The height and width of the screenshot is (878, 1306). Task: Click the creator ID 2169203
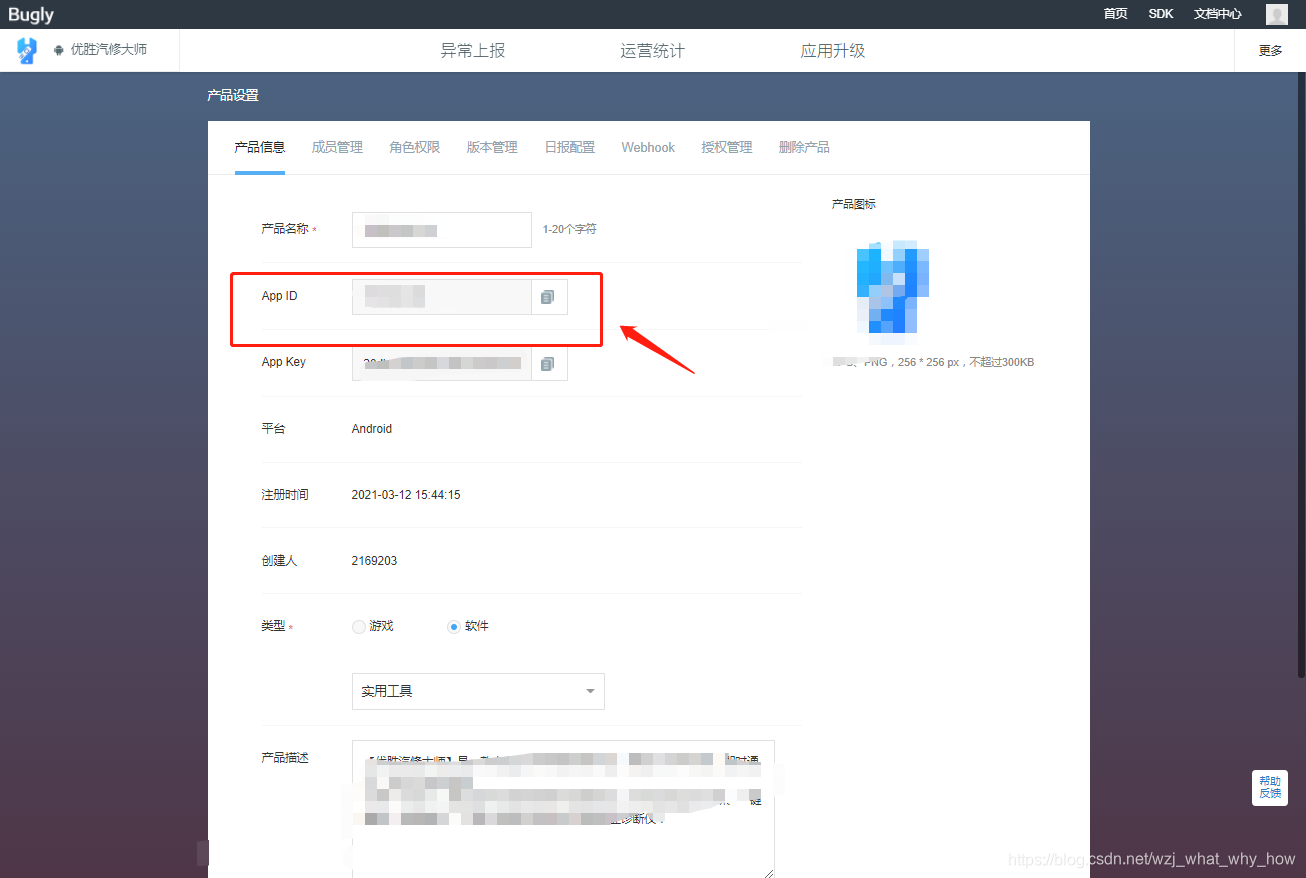[x=374, y=561]
